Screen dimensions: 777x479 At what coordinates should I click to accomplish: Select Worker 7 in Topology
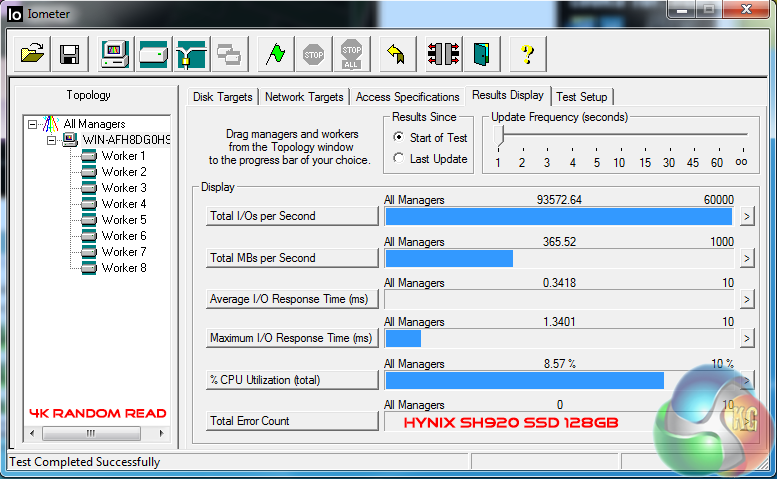123,252
